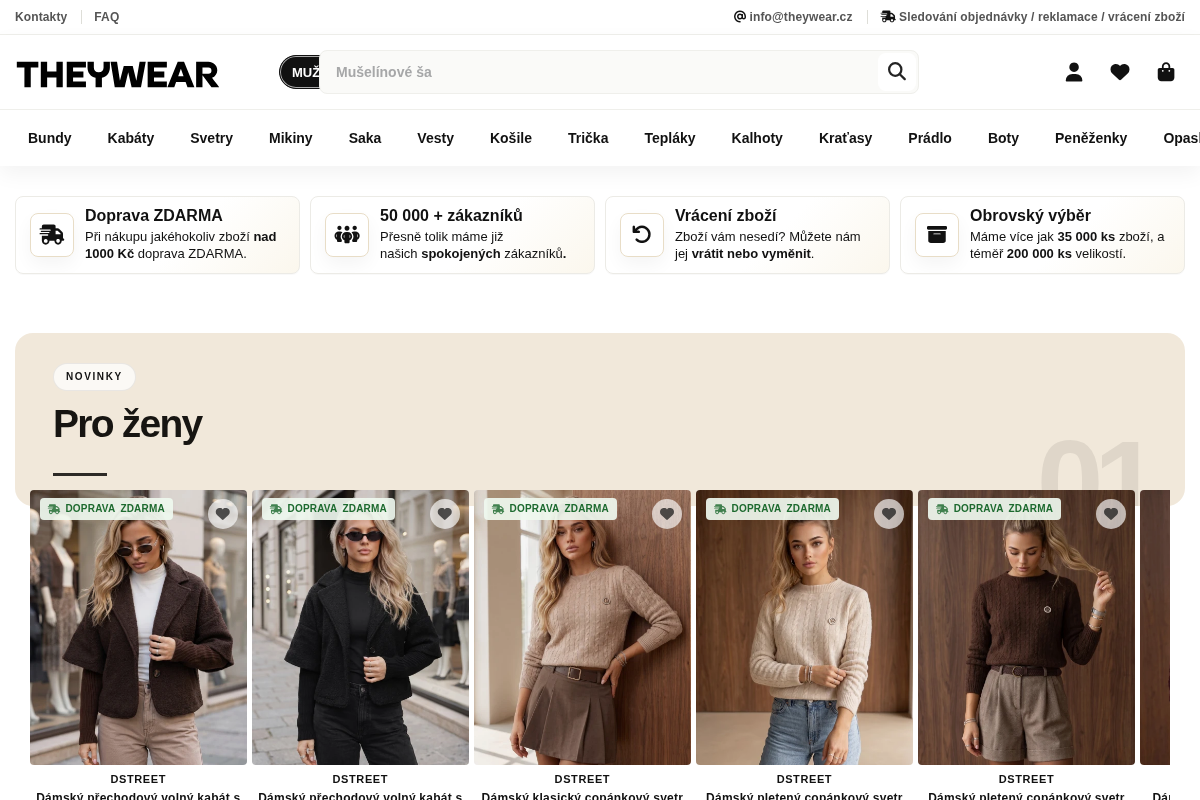The width and height of the screenshot is (1200, 800).
Task: Open the shopping bag cart icon
Action: pyautogui.click(x=1166, y=72)
